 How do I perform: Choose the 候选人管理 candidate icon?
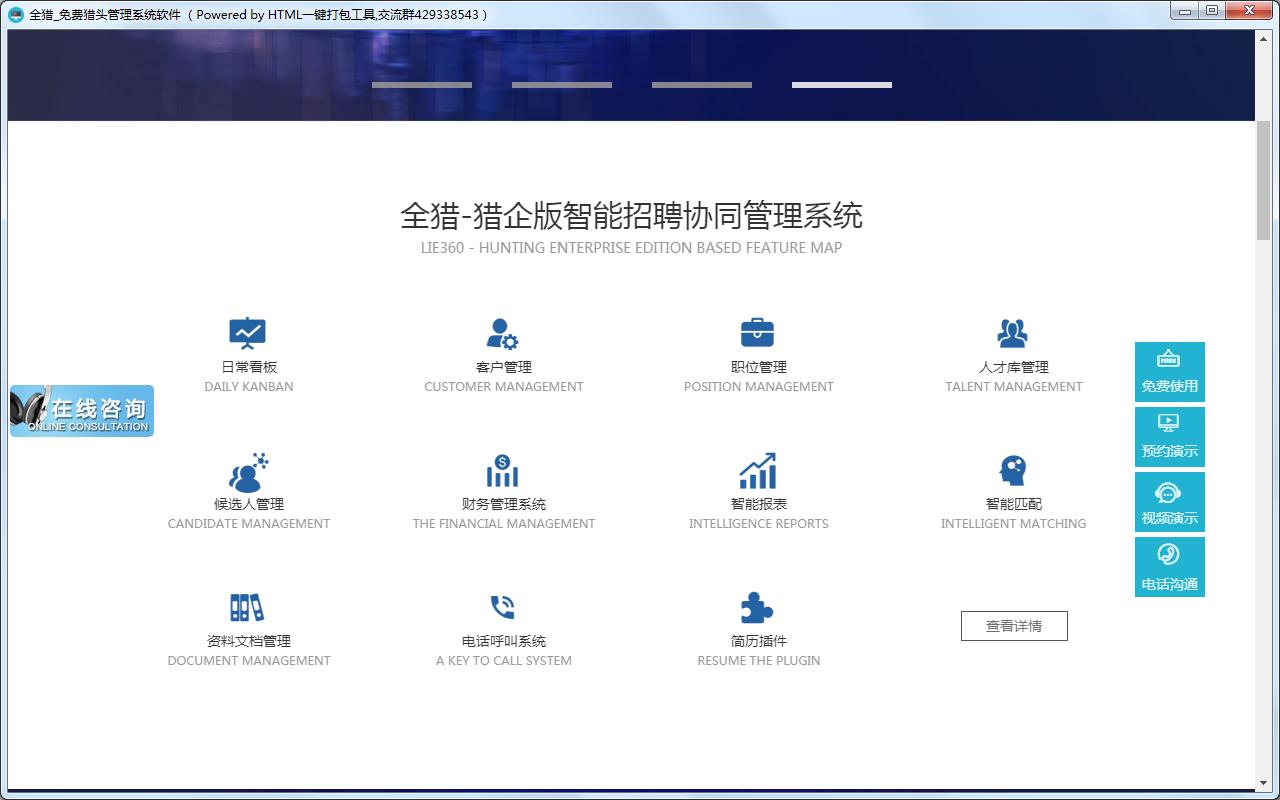point(248,472)
